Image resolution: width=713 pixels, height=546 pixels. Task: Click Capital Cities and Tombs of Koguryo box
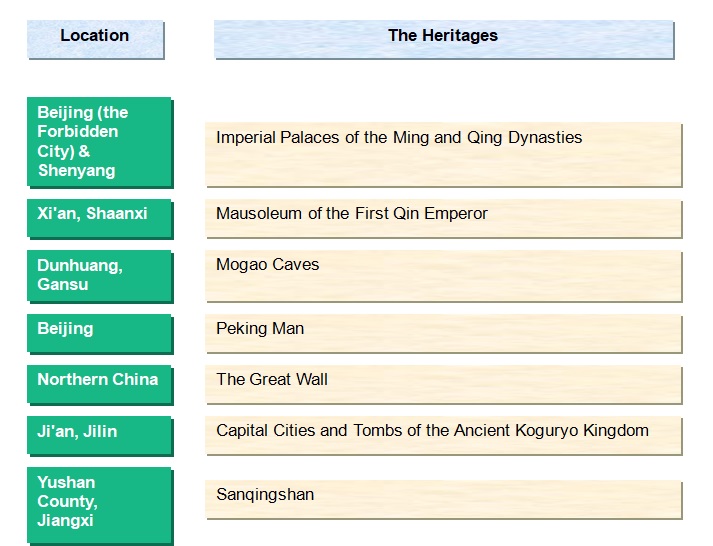[443, 435]
